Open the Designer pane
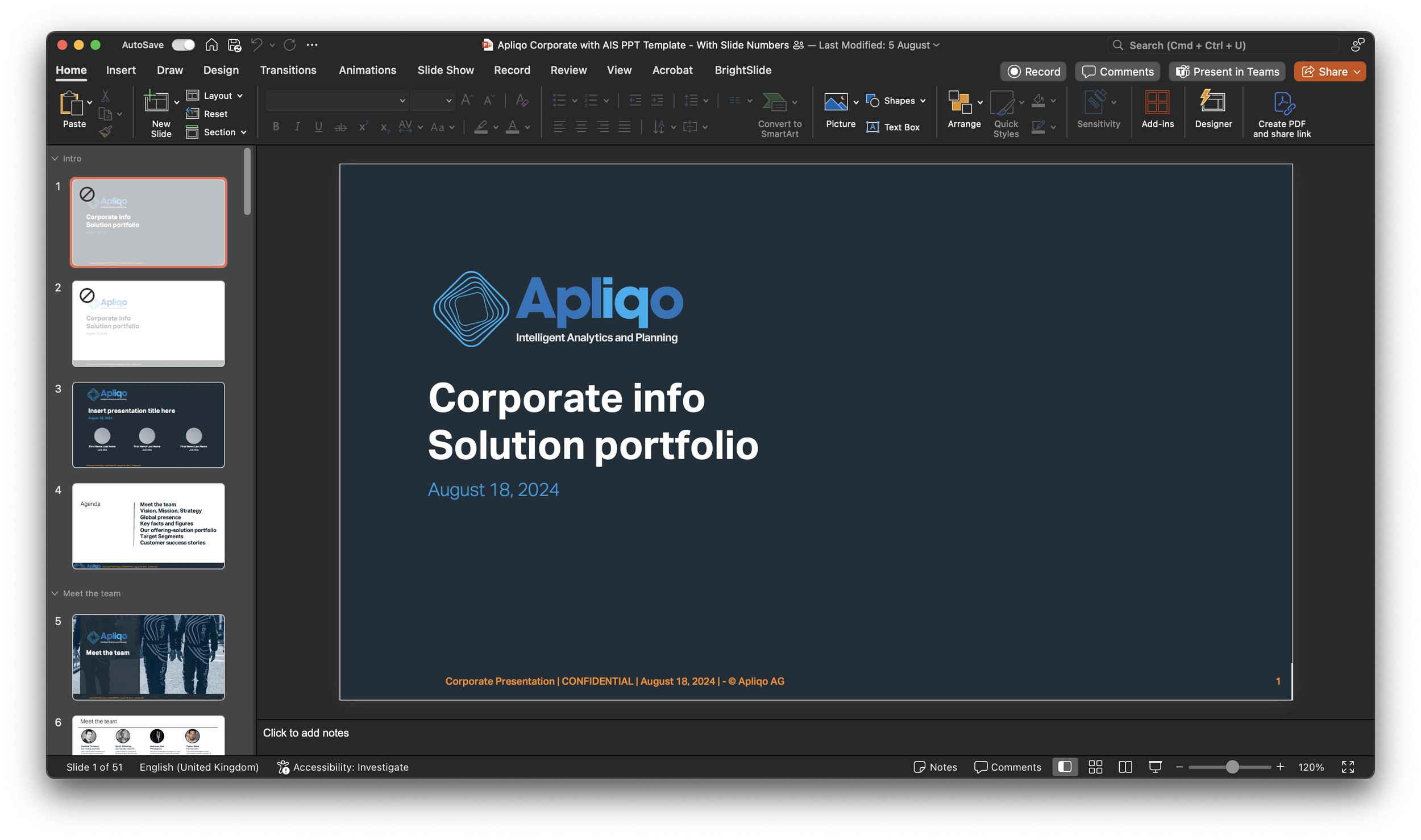 click(x=1213, y=109)
